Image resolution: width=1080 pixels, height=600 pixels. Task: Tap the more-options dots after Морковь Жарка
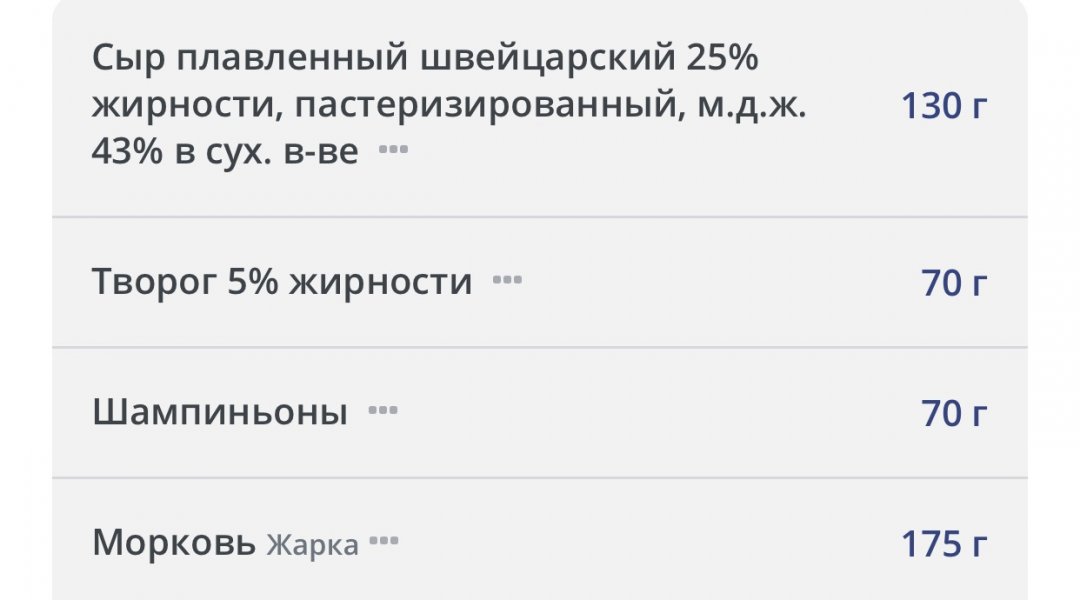click(x=383, y=543)
